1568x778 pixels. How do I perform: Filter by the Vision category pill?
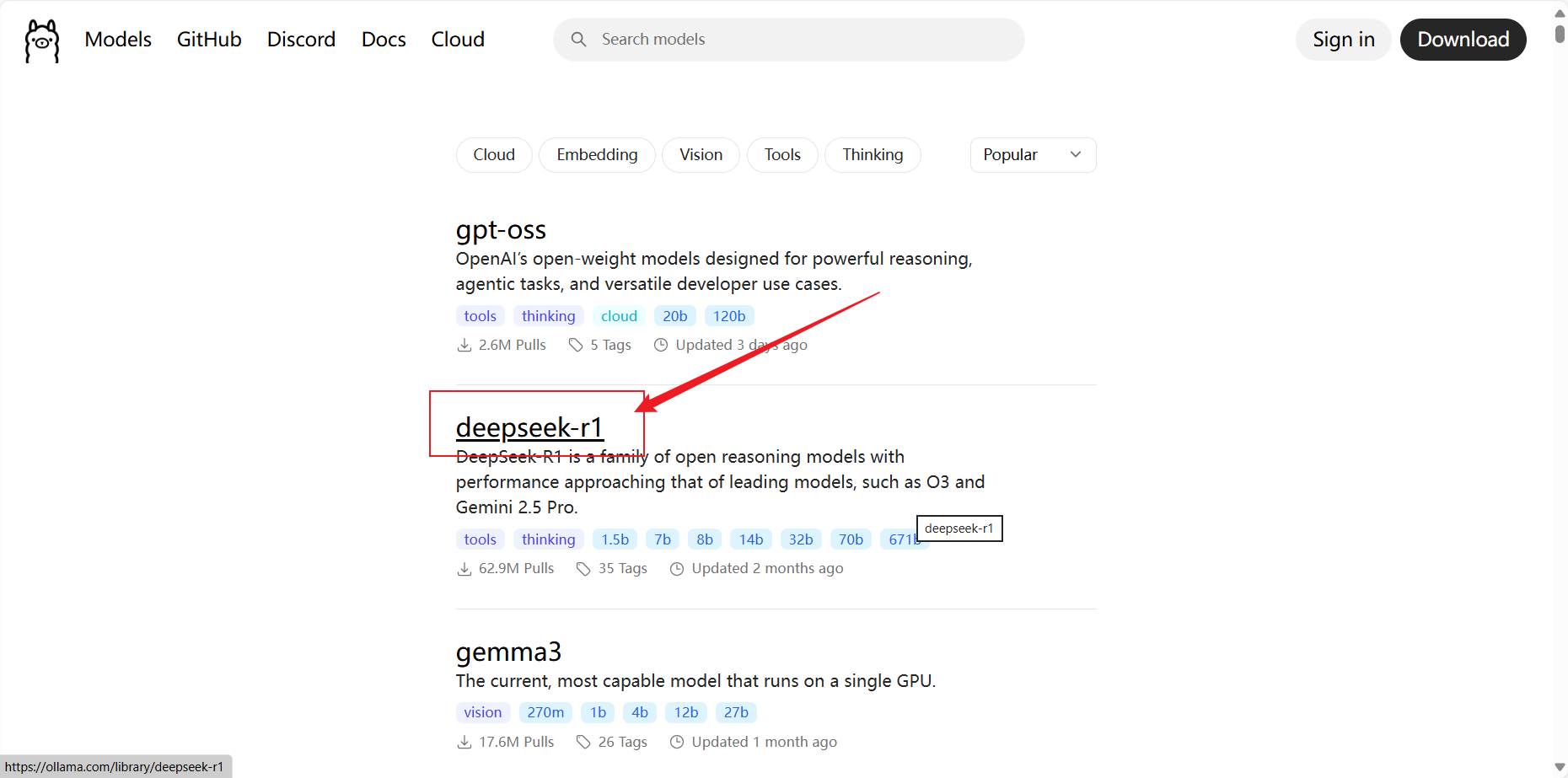[701, 155]
